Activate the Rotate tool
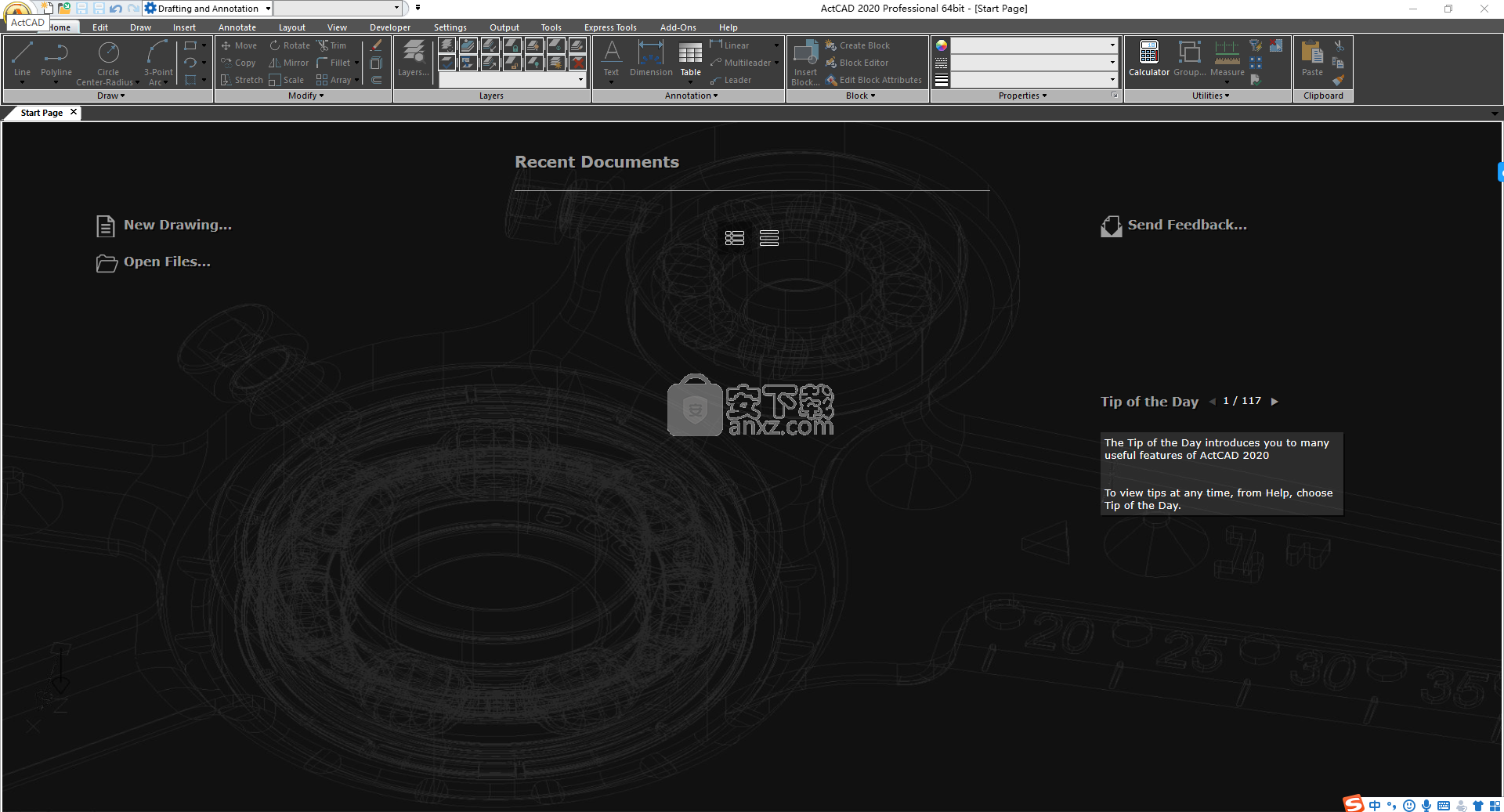1504x812 pixels. pyautogui.click(x=290, y=45)
